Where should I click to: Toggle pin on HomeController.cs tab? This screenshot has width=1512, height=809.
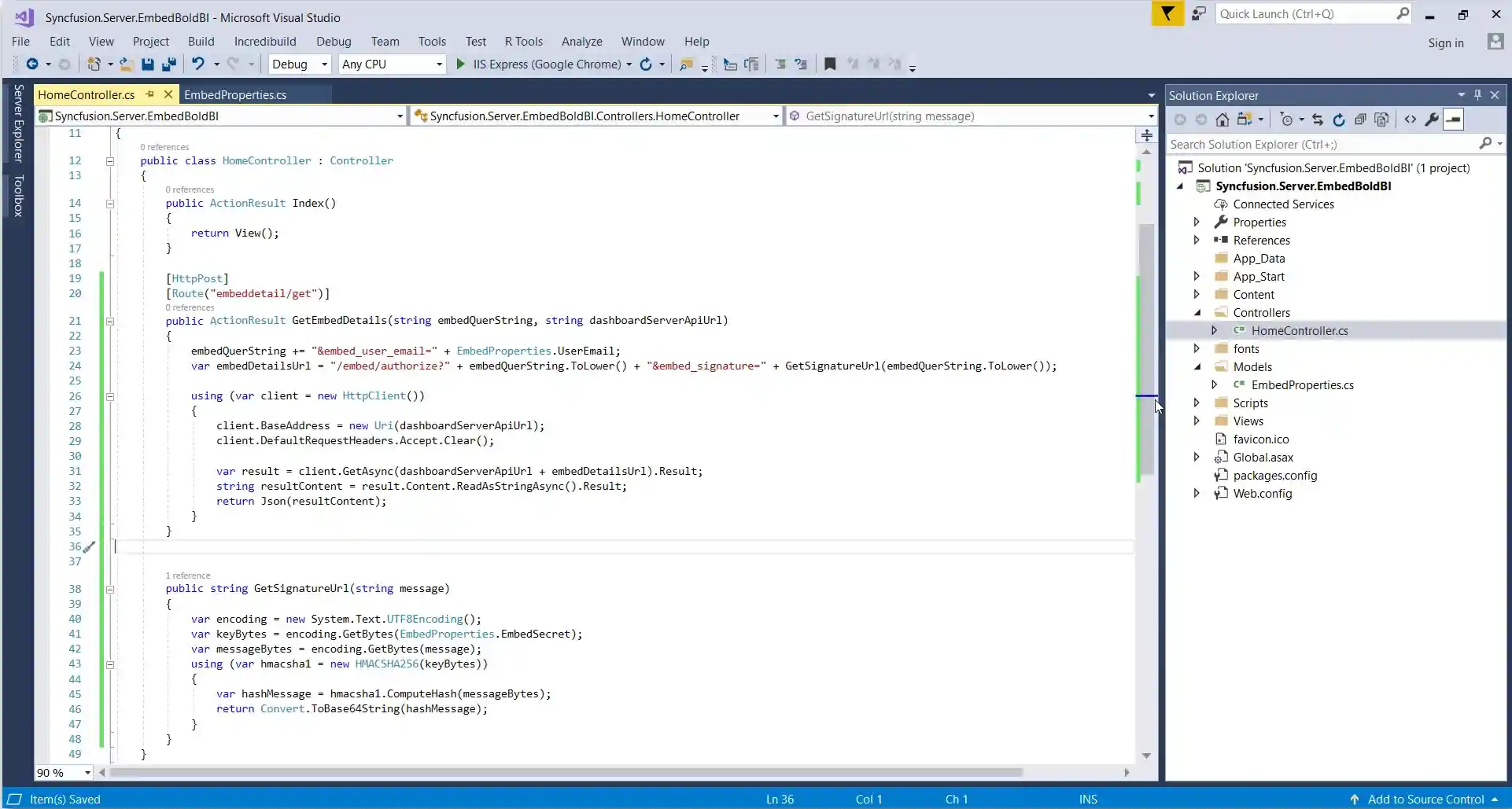149,94
